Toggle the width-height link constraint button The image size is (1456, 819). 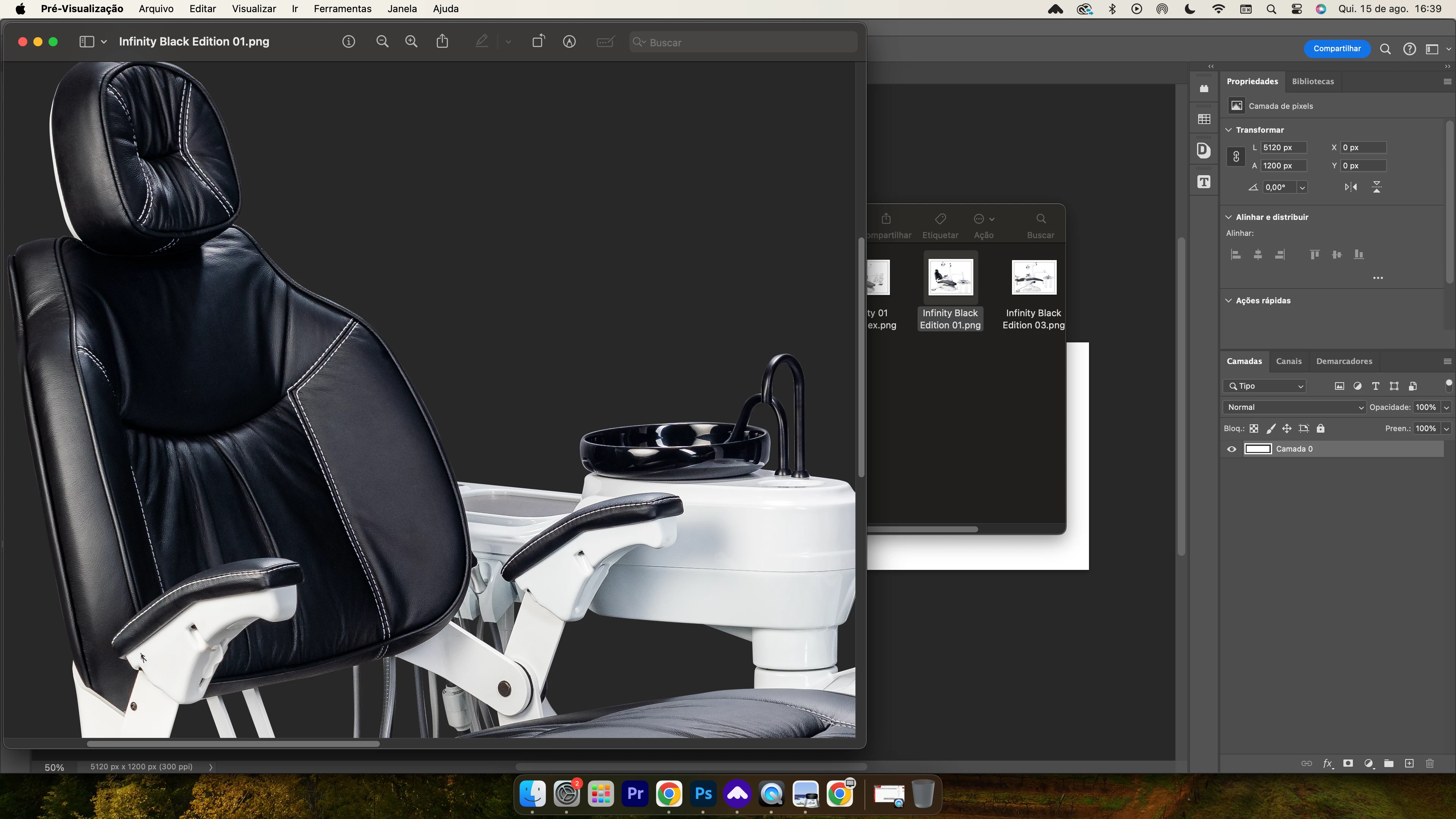1236,157
